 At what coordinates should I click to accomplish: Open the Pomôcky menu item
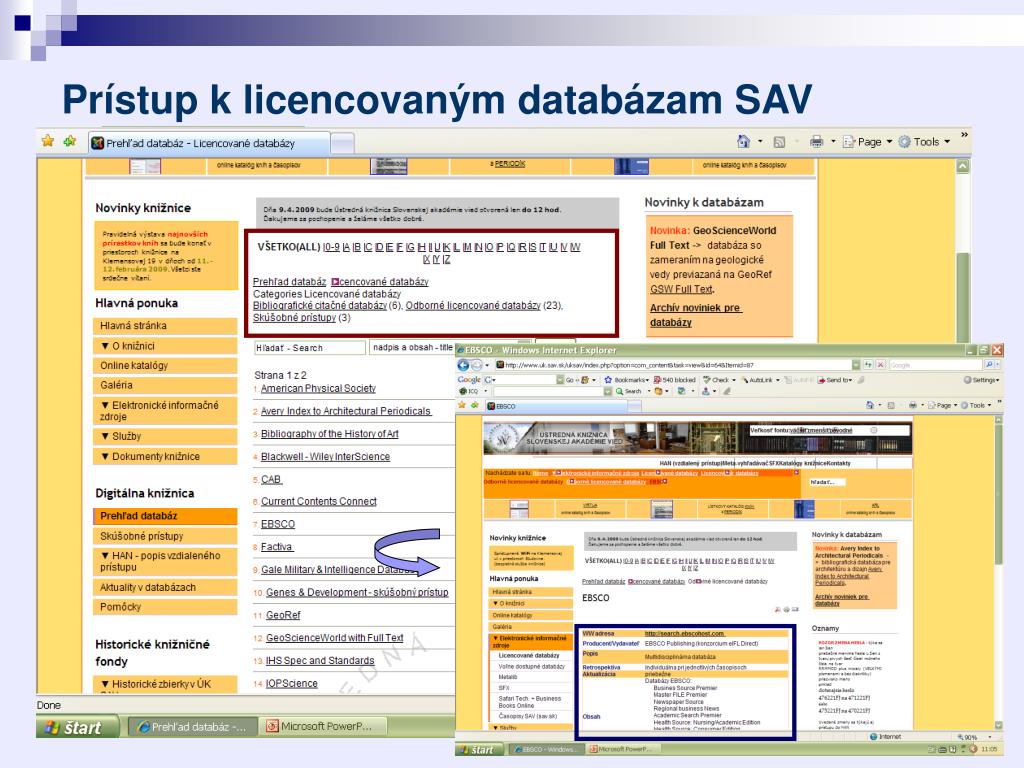(165, 607)
